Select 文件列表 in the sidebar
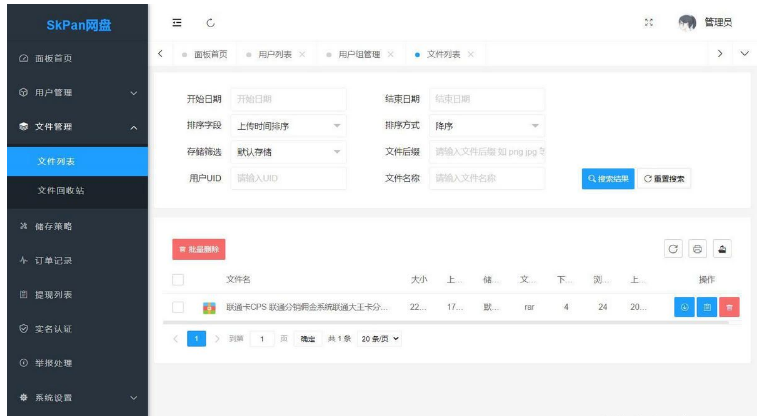This screenshot has height=416, width=775. tap(77, 161)
